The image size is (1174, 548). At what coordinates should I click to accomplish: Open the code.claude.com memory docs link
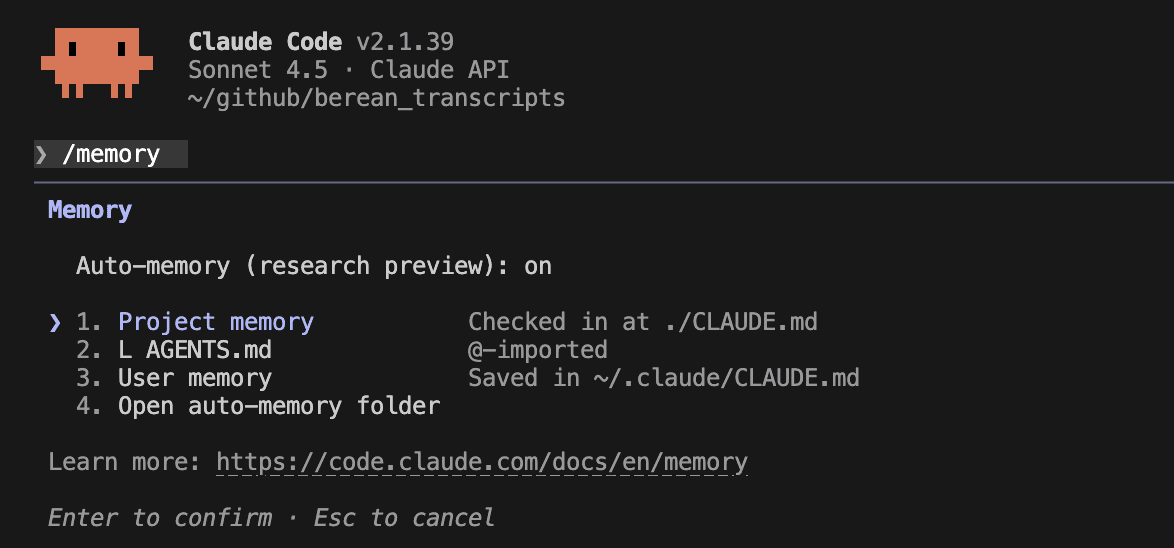(x=482, y=462)
